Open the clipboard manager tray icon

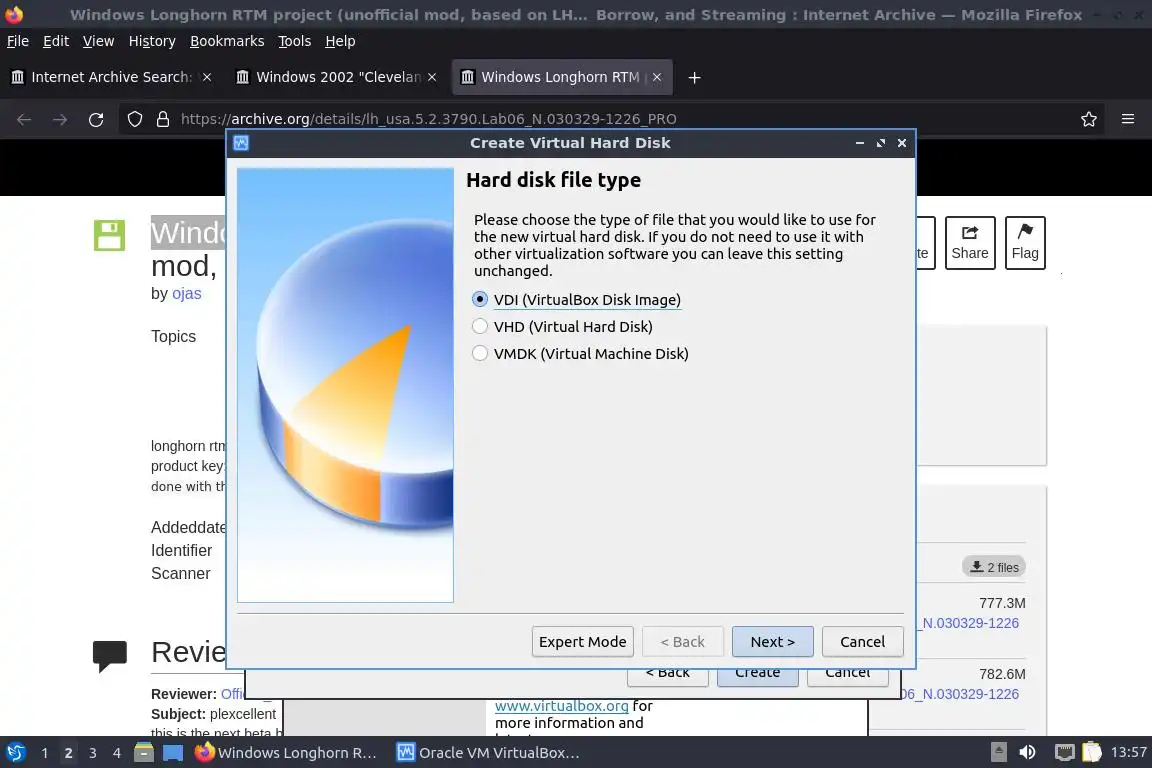point(1092,752)
